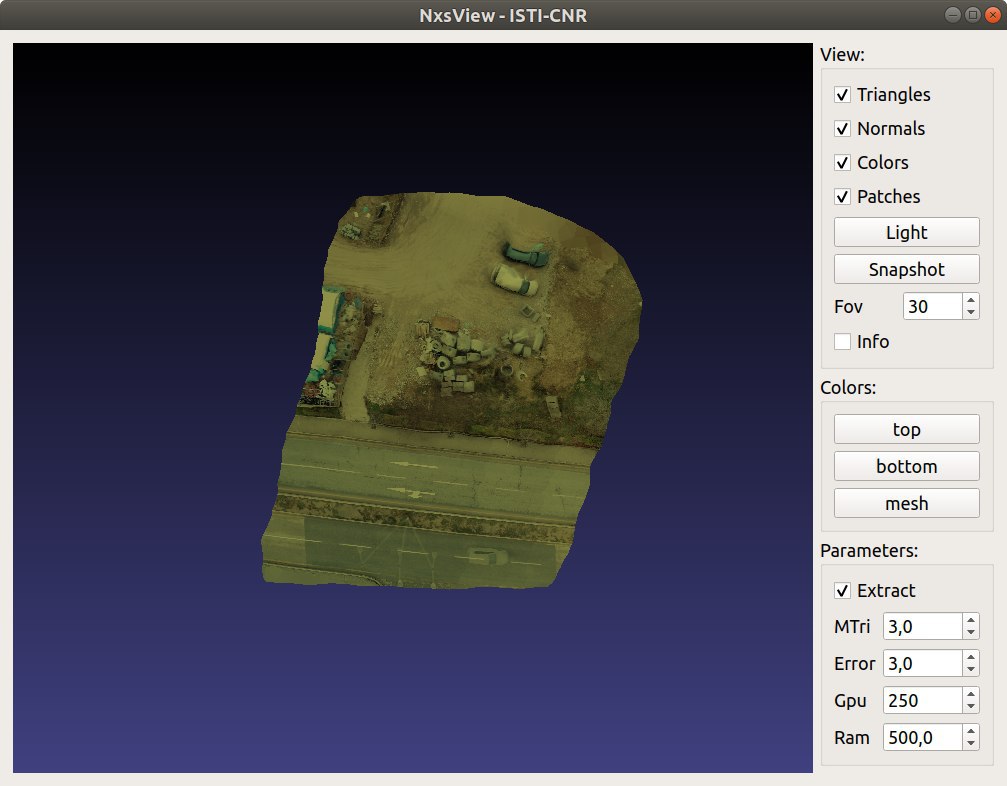Disable the Triangles rendering checkbox
1007x786 pixels.
(x=843, y=94)
